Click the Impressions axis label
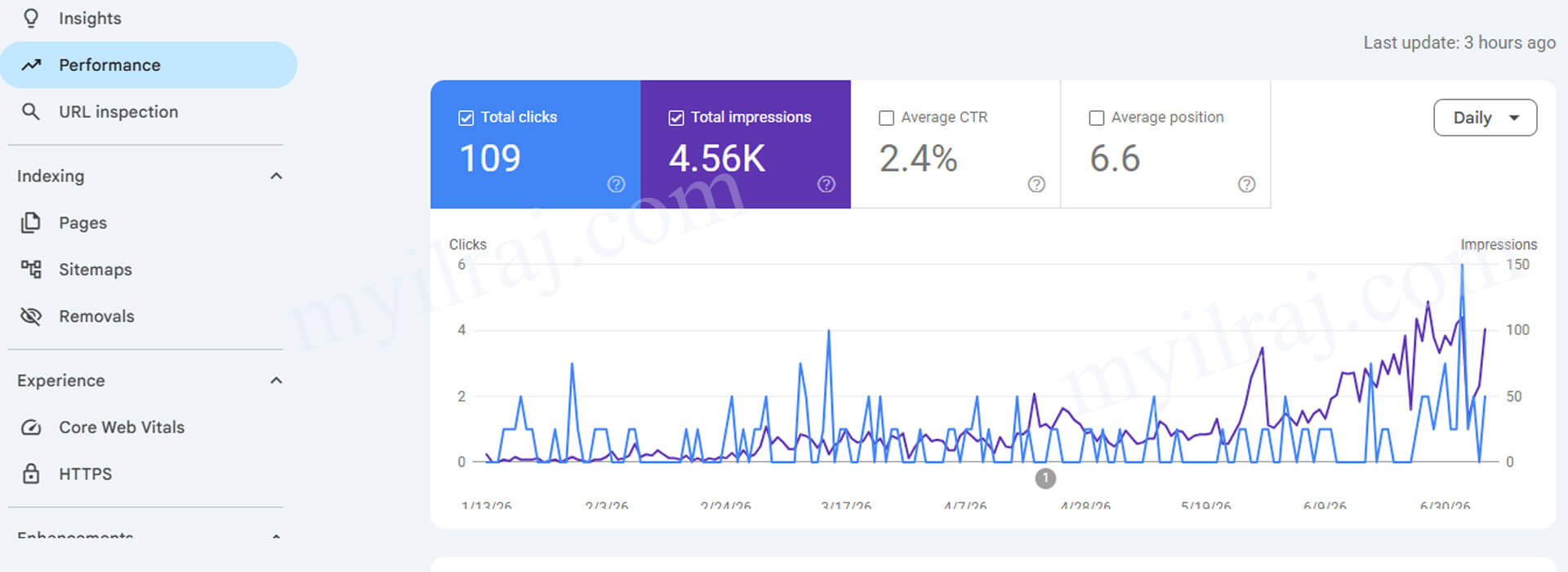 click(1499, 244)
